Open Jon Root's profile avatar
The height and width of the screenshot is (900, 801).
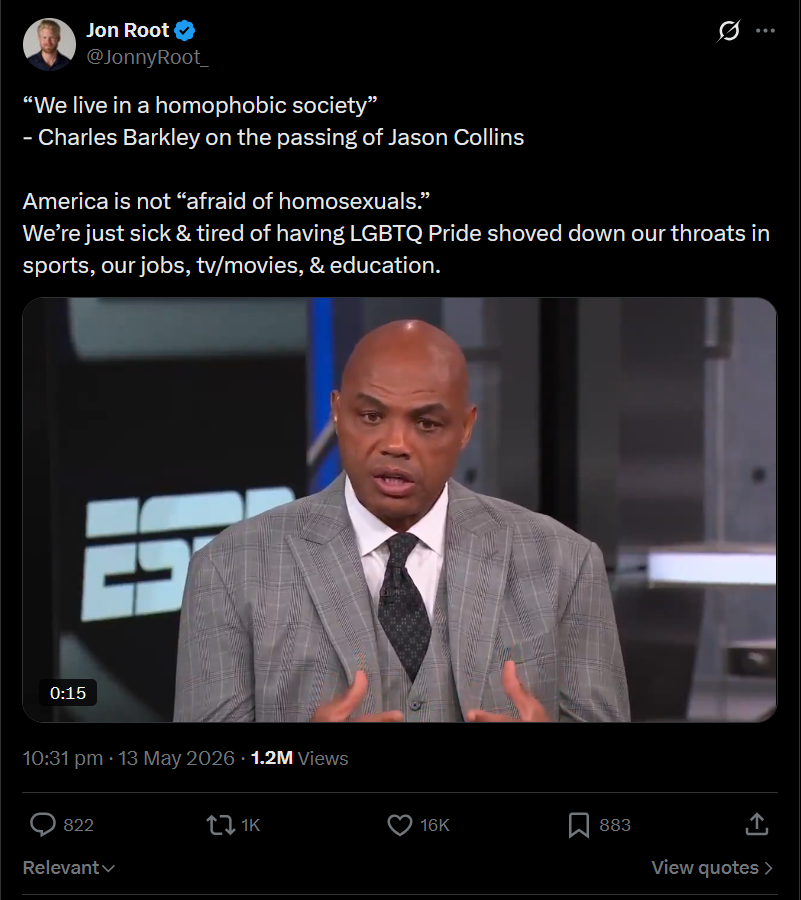coord(49,44)
